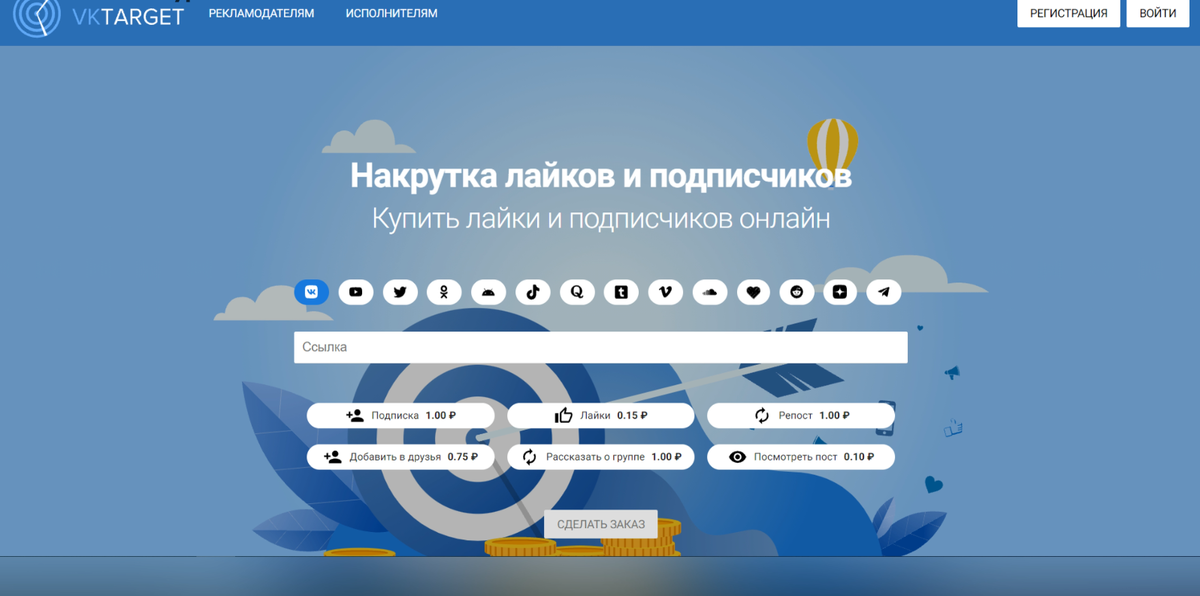This screenshot has height=596, width=1200.
Task: Open the Исполнителям menu item
Action: click(x=391, y=14)
